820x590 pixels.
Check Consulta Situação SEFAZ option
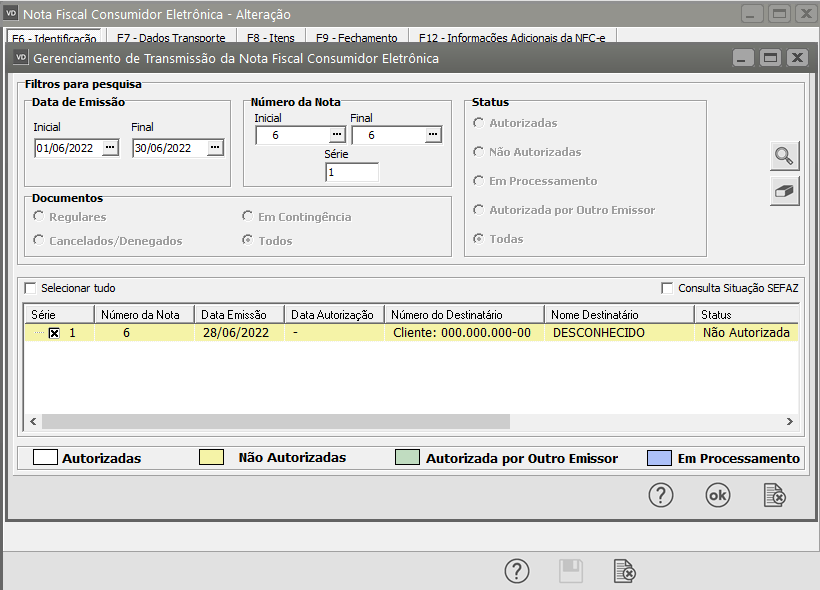(x=667, y=288)
